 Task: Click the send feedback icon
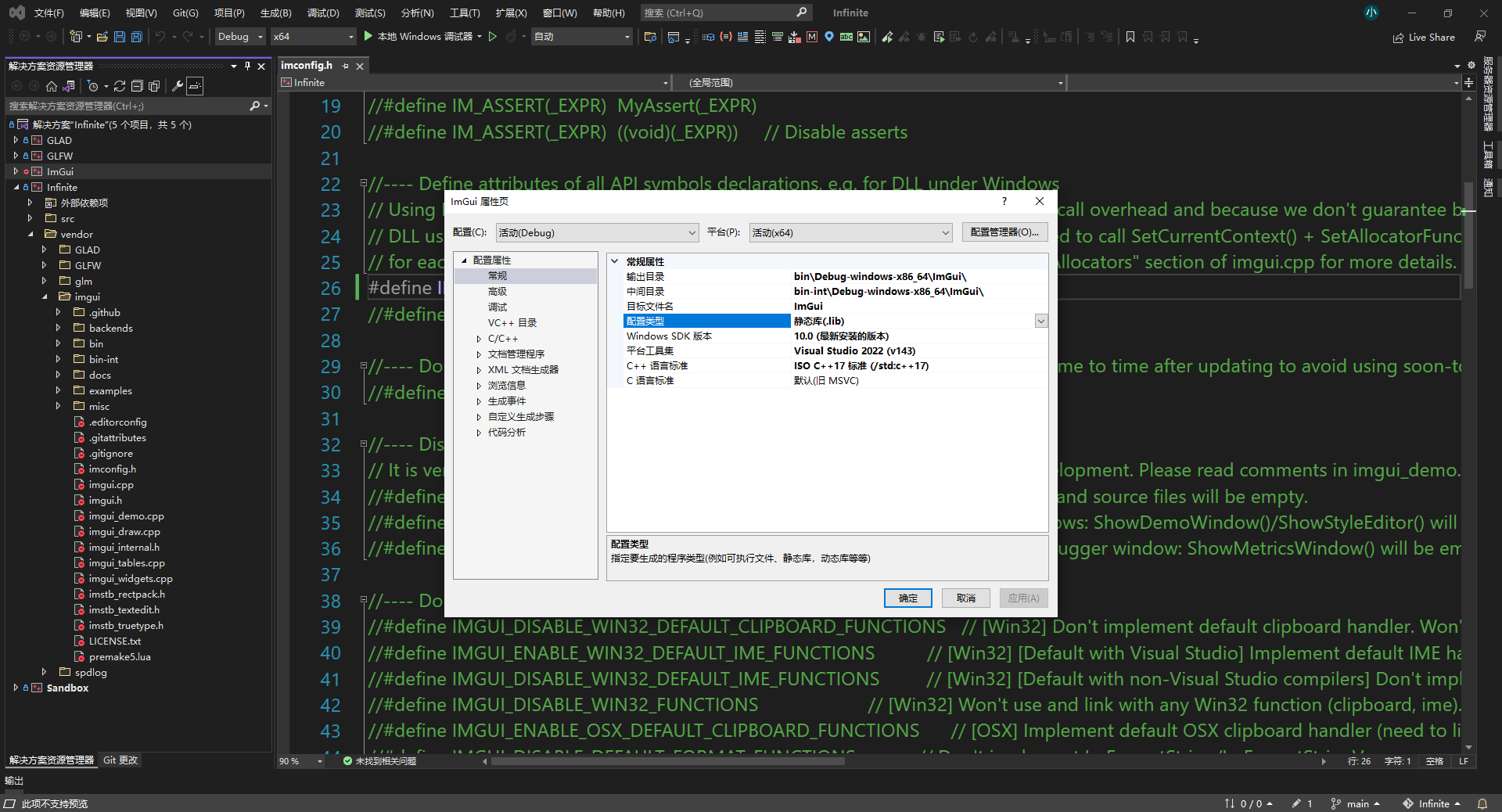pyautogui.click(x=1480, y=37)
